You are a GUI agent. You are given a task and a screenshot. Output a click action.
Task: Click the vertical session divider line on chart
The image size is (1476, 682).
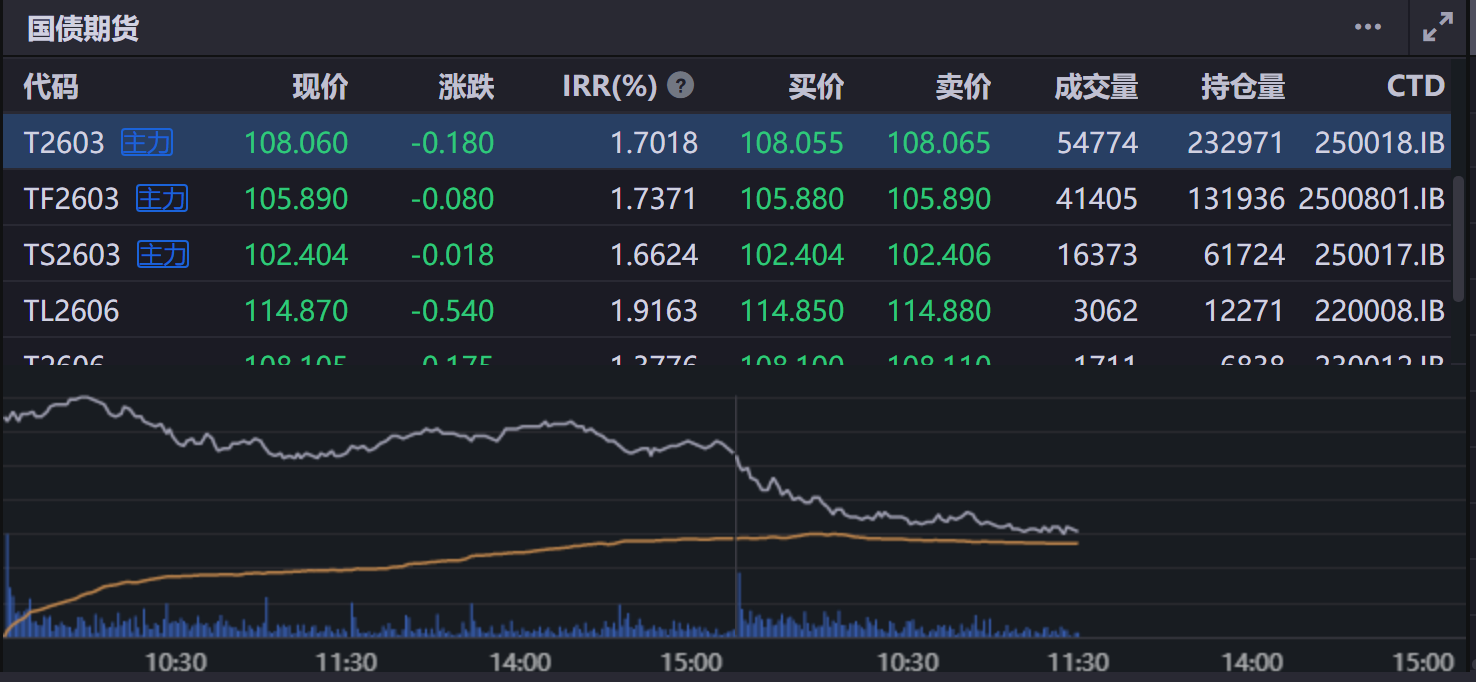pyautogui.click(x=736, y=515)
